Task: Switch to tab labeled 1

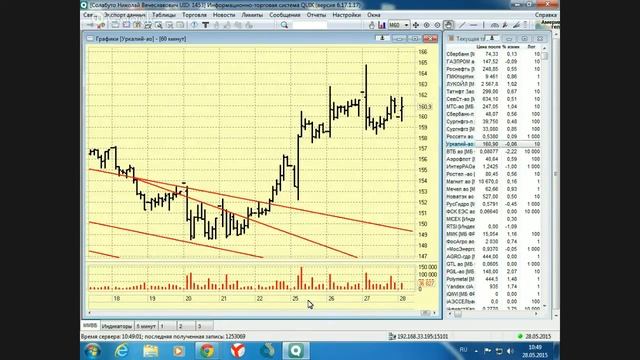Action: click(x=167, y=326)
